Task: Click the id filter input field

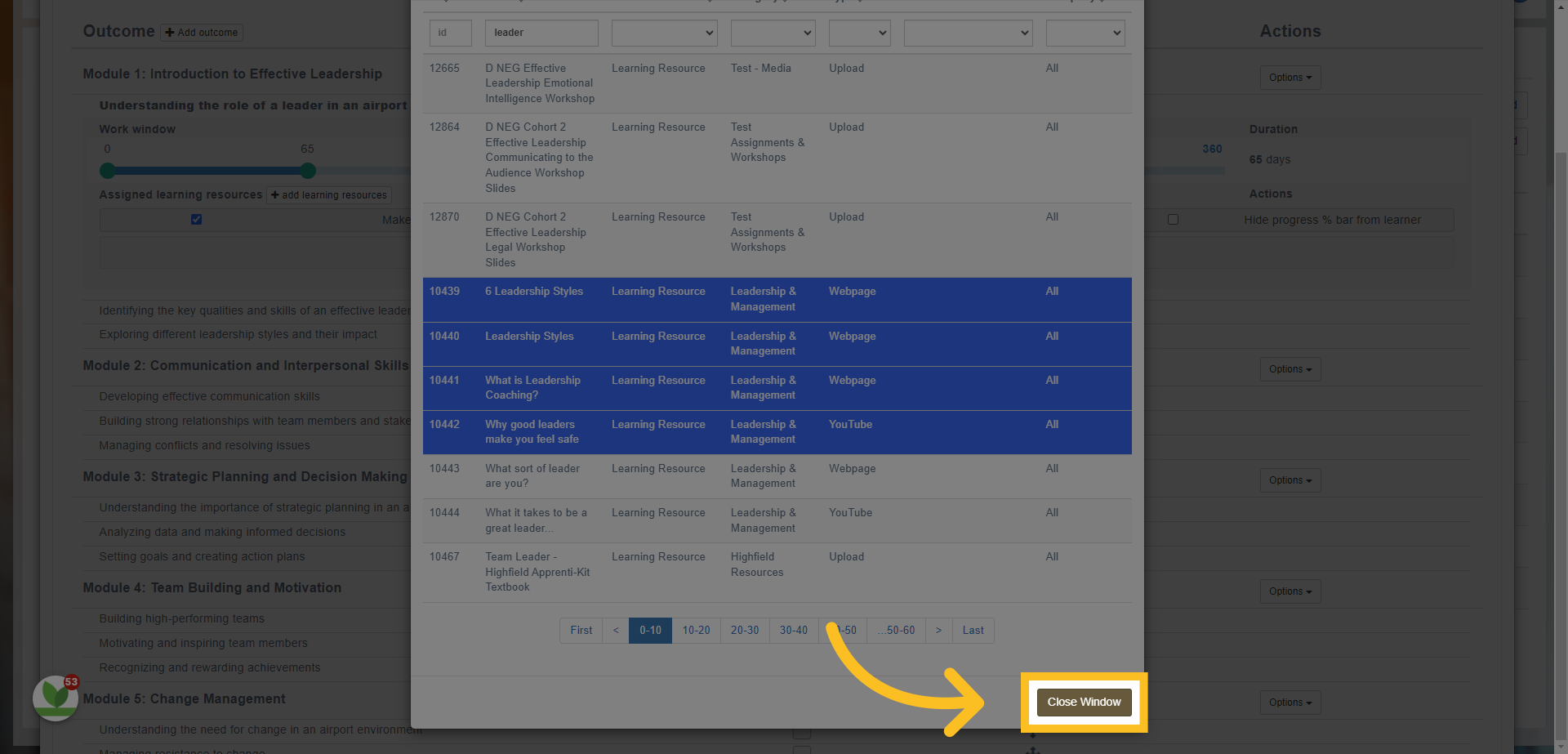Action: pos(450,33)
